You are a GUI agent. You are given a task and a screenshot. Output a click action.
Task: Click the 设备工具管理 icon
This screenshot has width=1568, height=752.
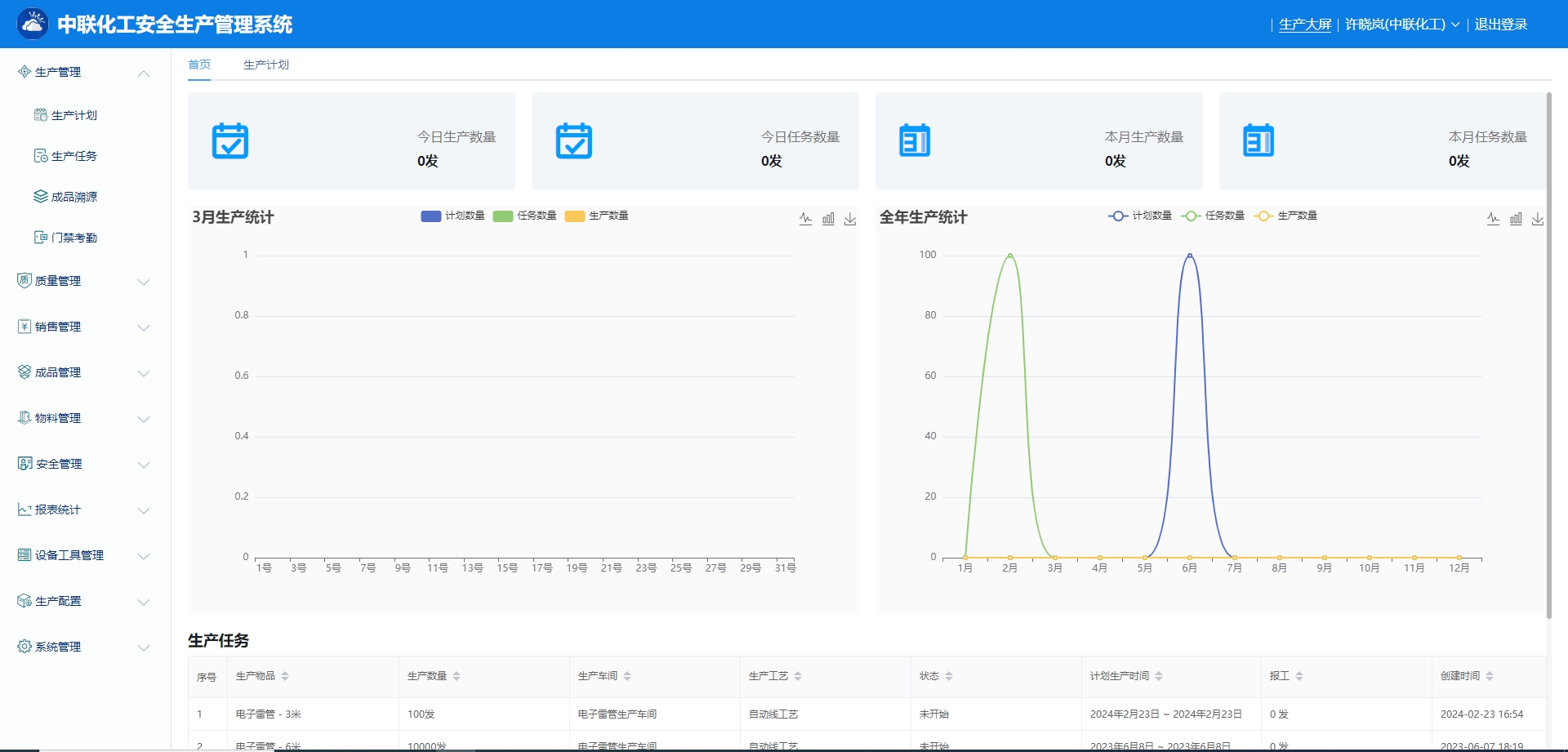pos(24,555)
